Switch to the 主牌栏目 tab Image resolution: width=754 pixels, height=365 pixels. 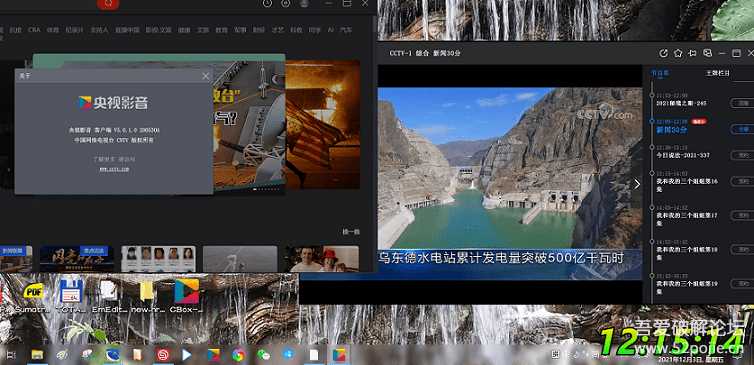(x=717, y=73)
